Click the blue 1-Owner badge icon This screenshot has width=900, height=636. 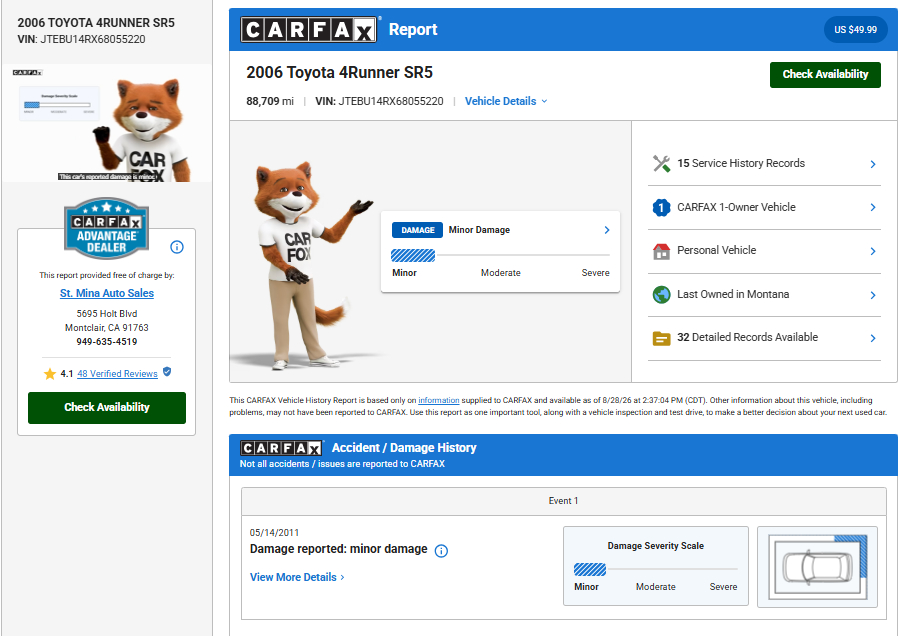(661, 207)
